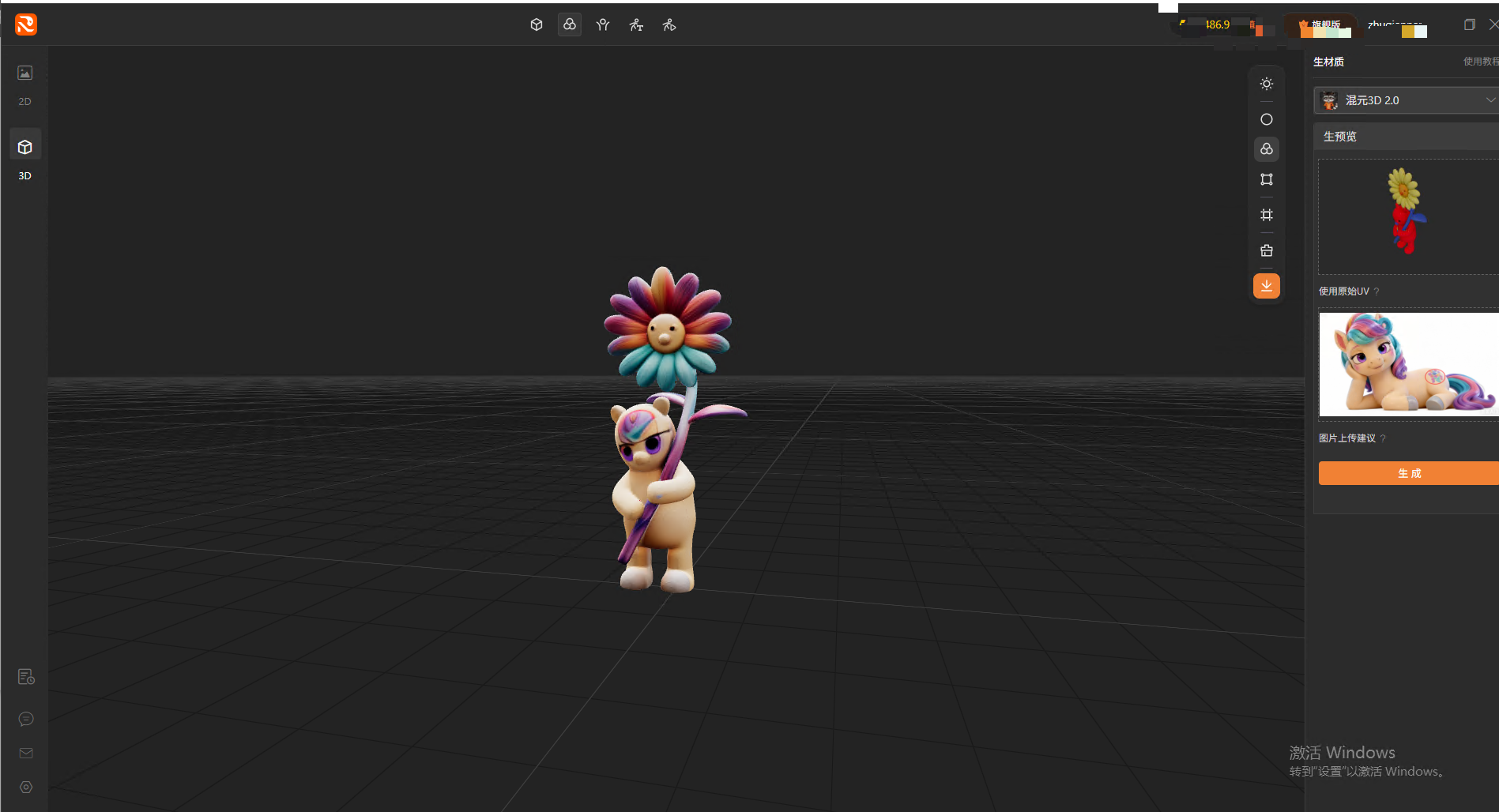Open the toolbox icon in viewport toolbar
Image resolution: width=1499 pixels, height=812 pixels.
(1266, 250)
